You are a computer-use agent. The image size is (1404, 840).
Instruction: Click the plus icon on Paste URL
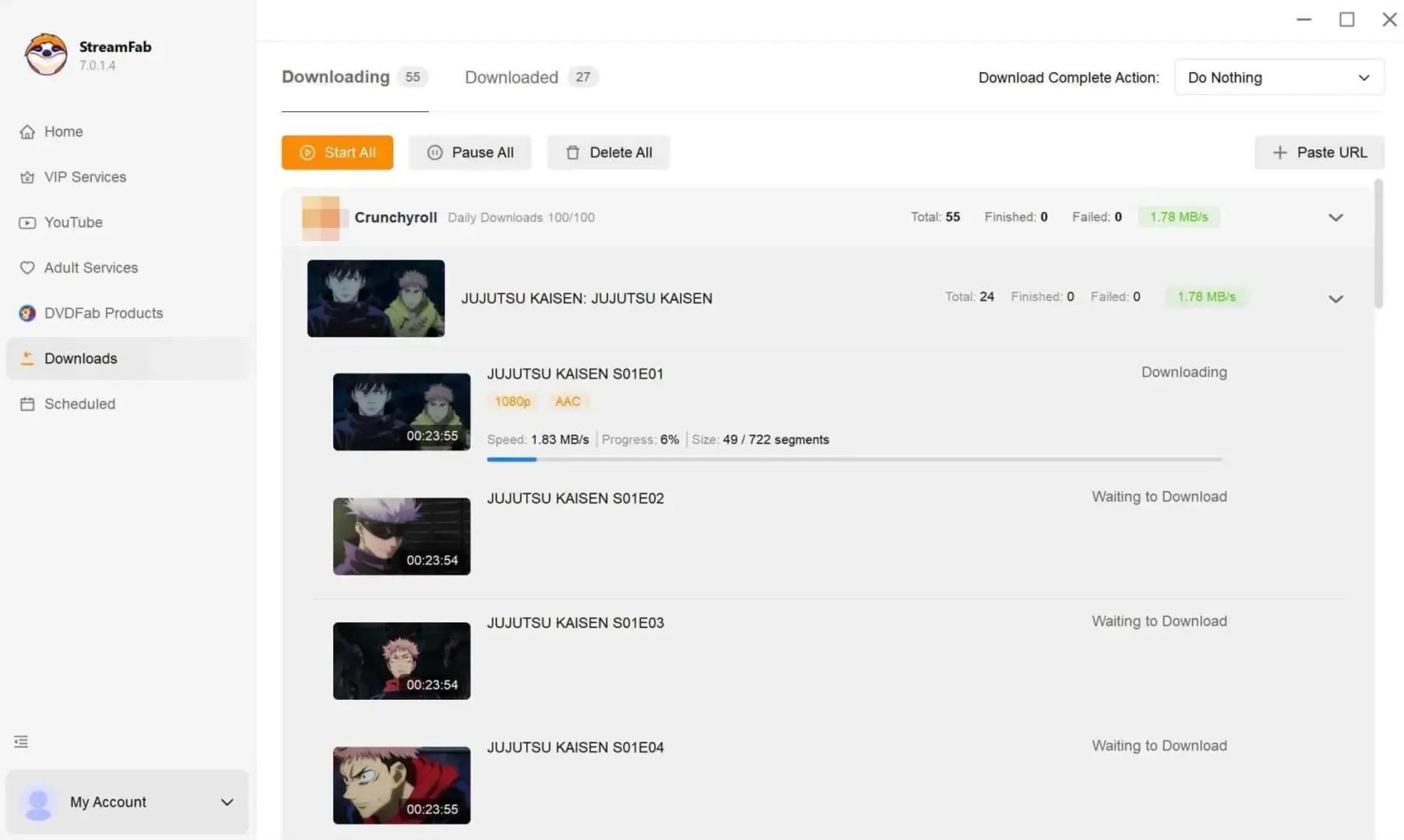tap(1280, 152)
